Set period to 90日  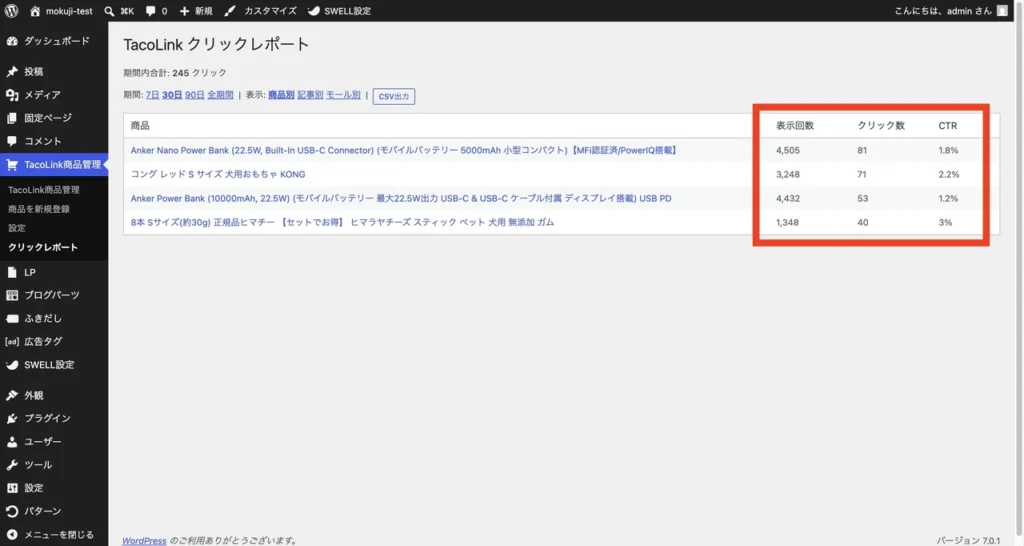195,95
